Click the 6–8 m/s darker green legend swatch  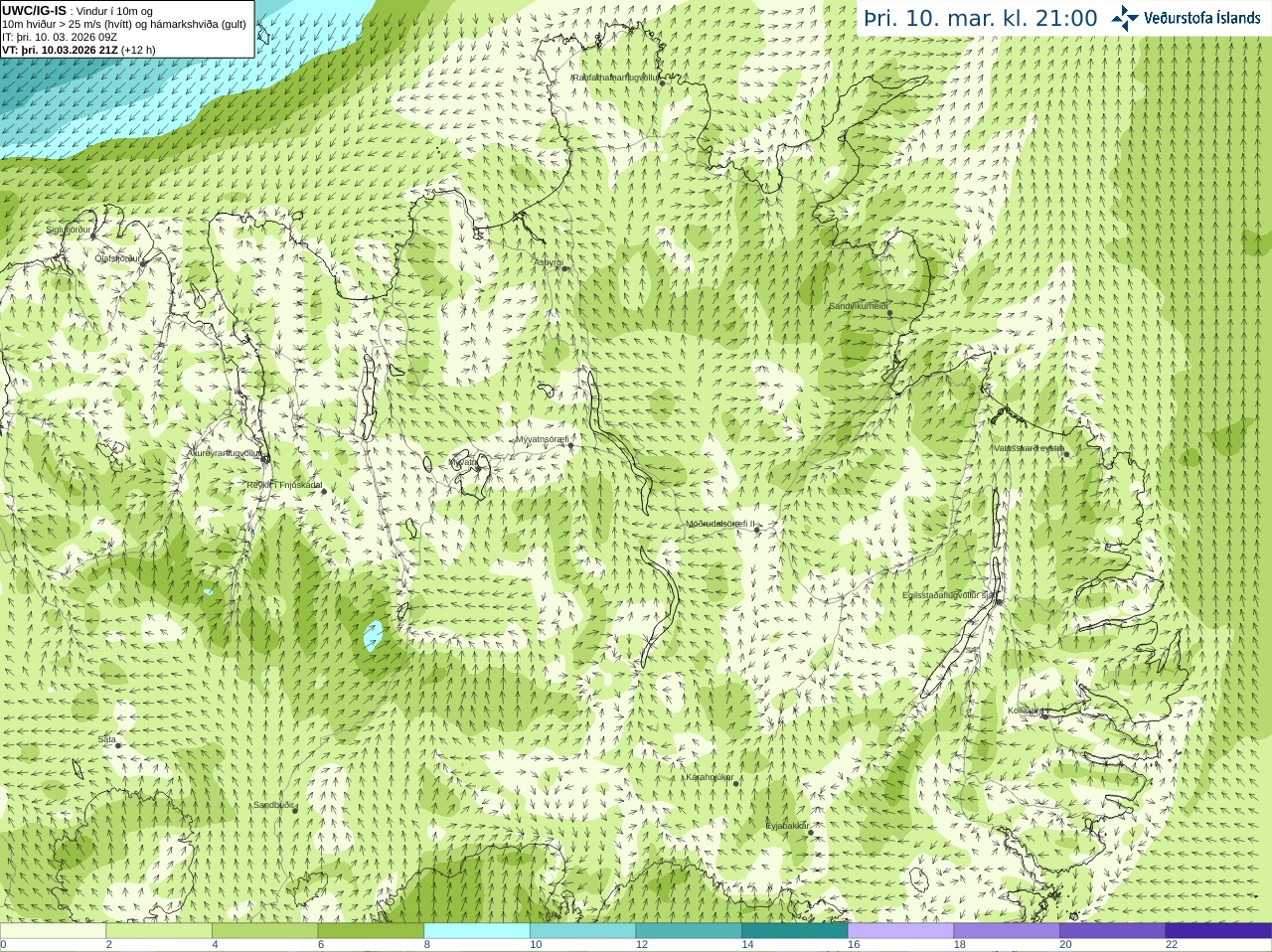click(x=371, y=931)
